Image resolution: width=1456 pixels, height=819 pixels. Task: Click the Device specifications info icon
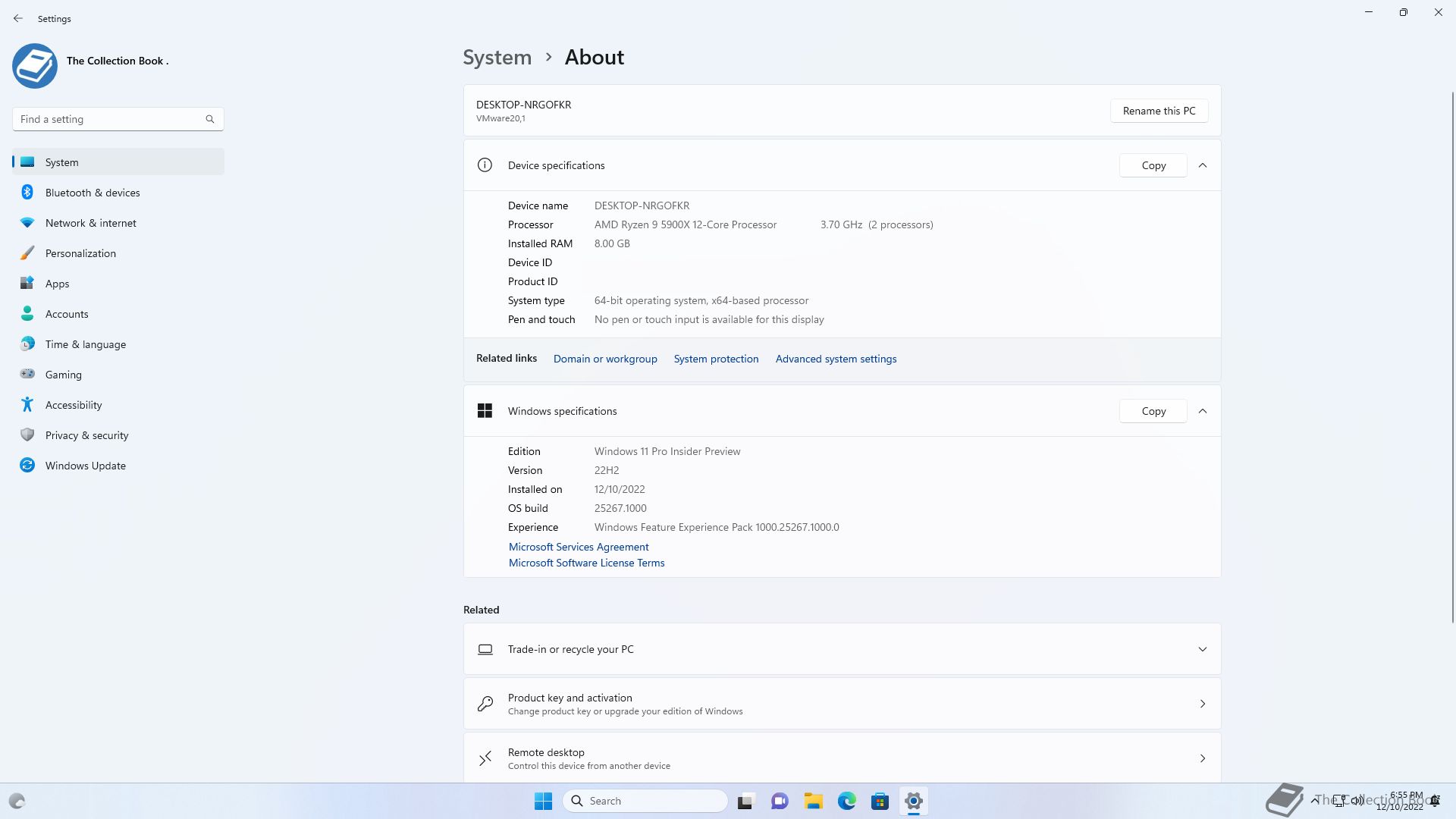(x=485, y=165)
